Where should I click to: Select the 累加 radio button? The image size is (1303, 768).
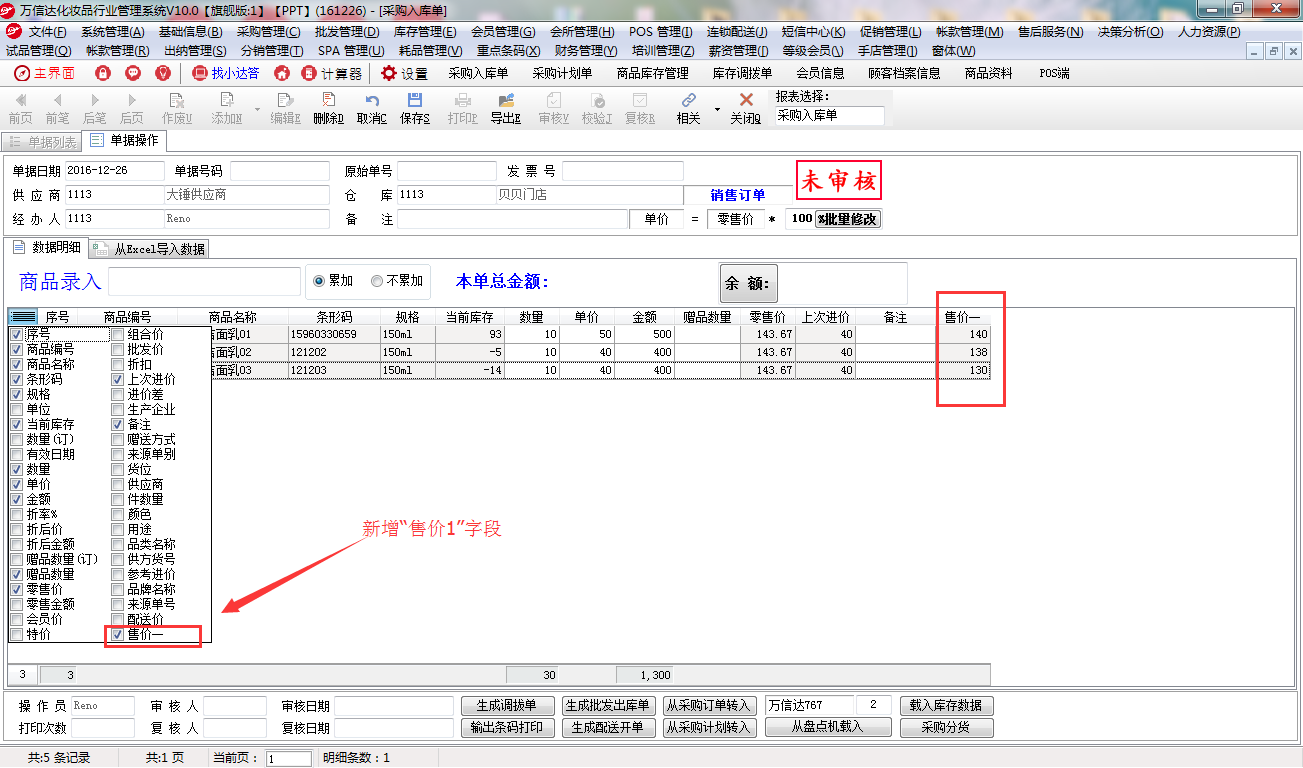point(320,281)
